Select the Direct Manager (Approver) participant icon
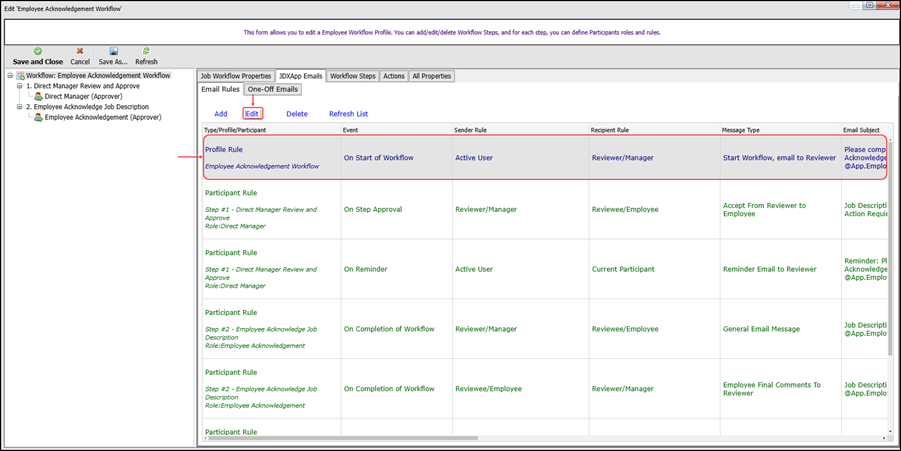901x451 pixels. pyautogui.click(x=39, y=97)
